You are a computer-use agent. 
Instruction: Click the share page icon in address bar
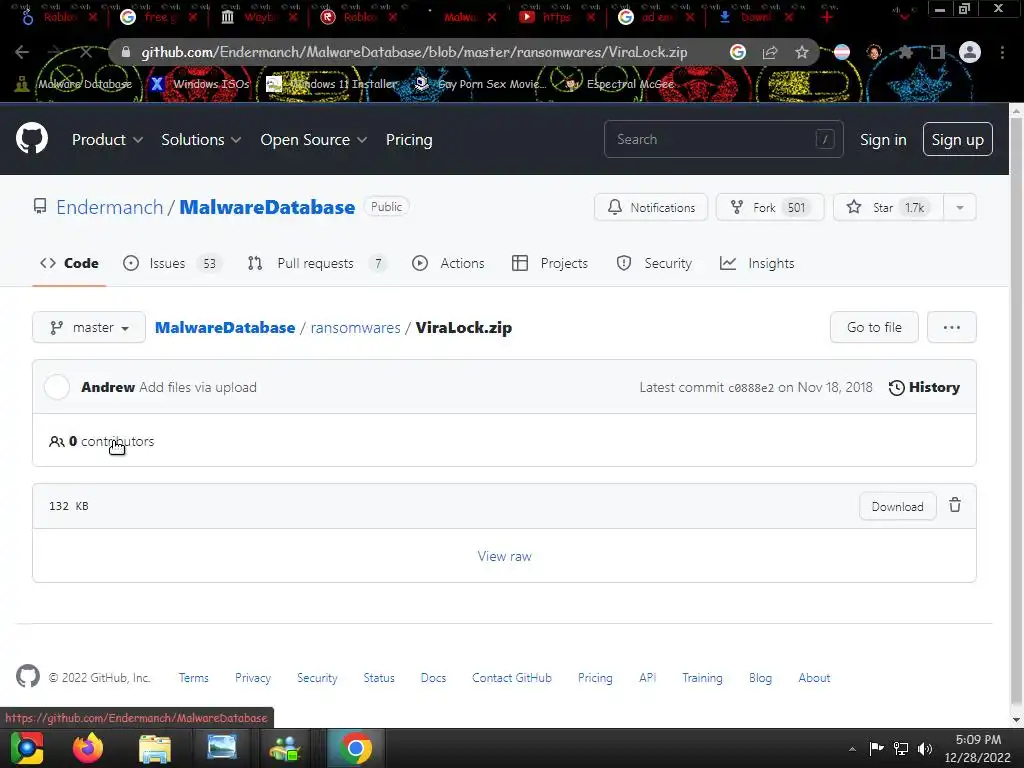770,52
